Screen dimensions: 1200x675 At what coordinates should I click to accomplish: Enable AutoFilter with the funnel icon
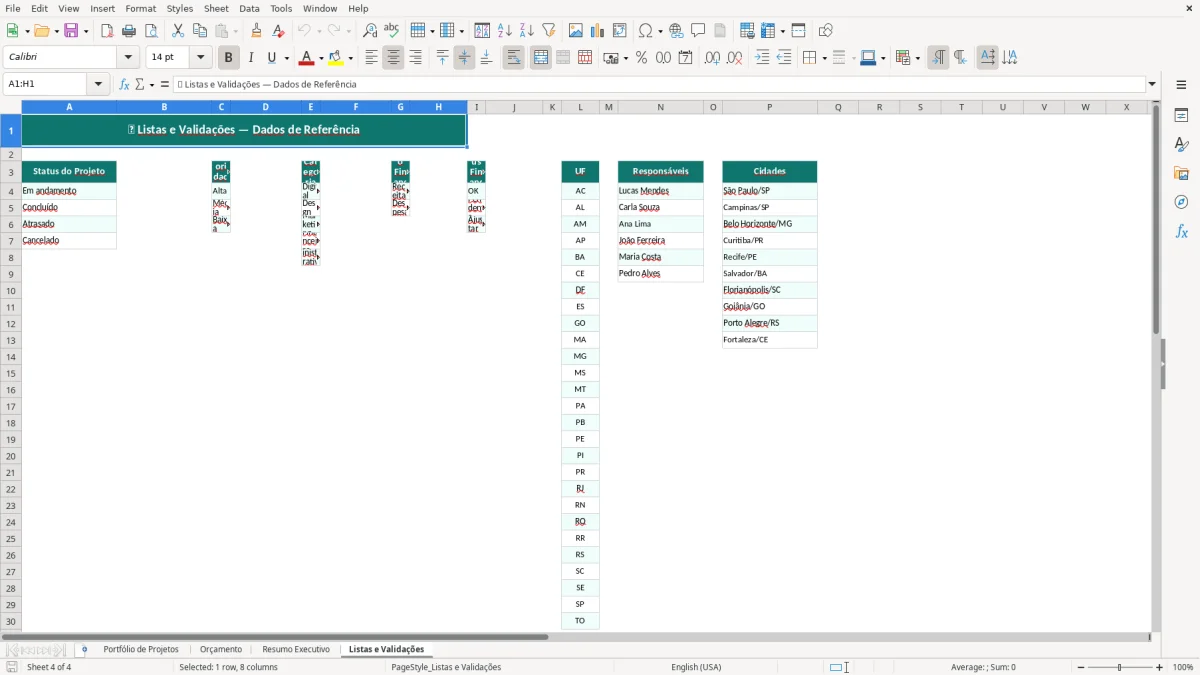[549, 31]
